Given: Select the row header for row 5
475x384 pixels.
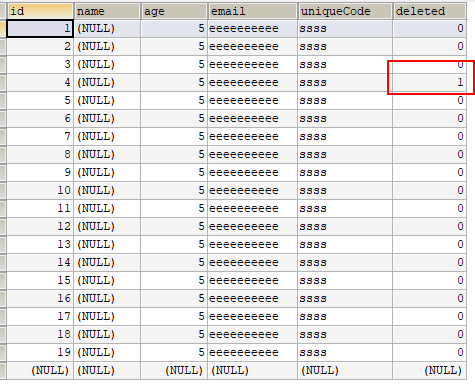Looking at the screenshot, I should (3, 100).
